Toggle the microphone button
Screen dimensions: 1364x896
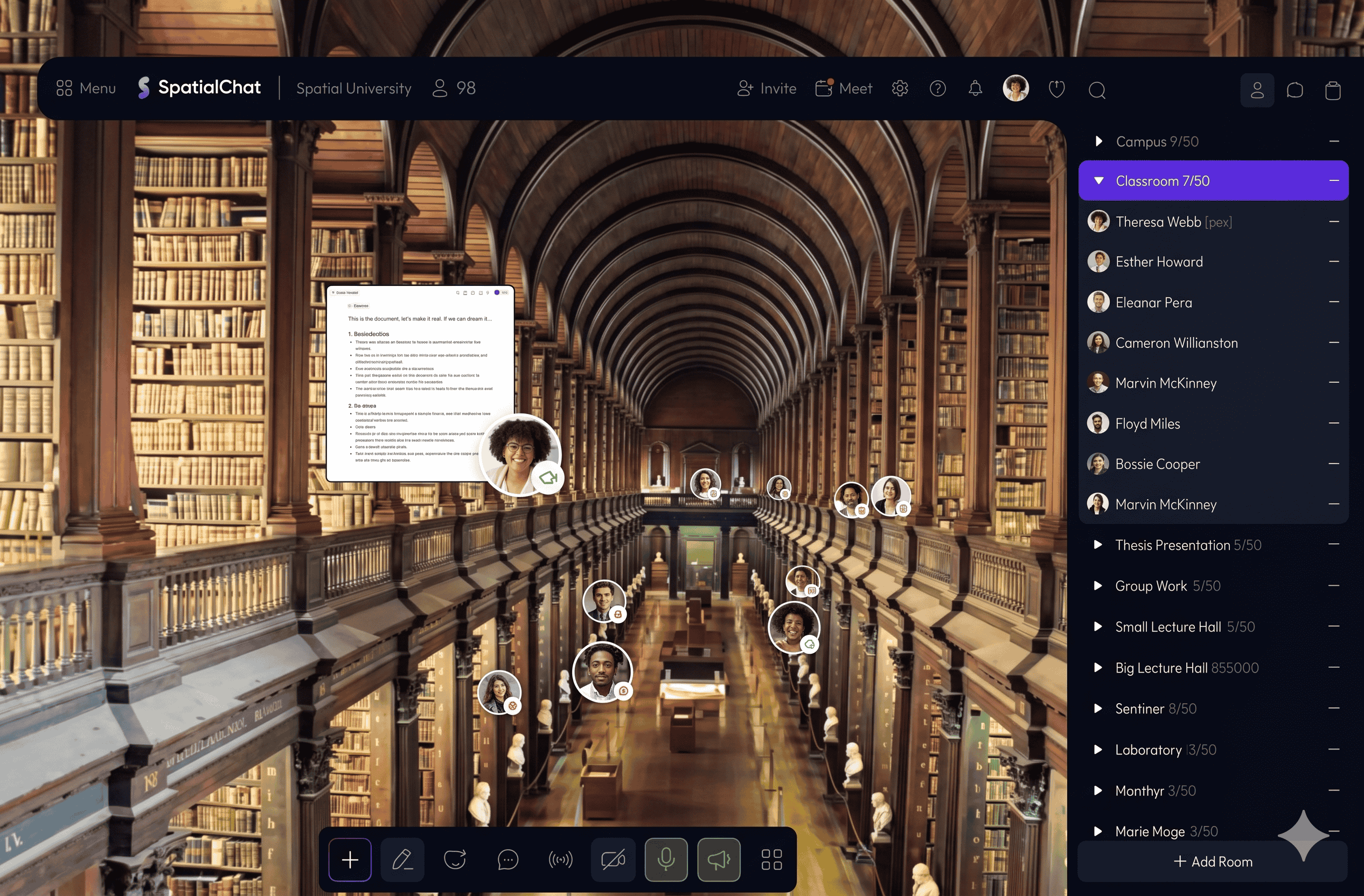[x=666, y=859]
